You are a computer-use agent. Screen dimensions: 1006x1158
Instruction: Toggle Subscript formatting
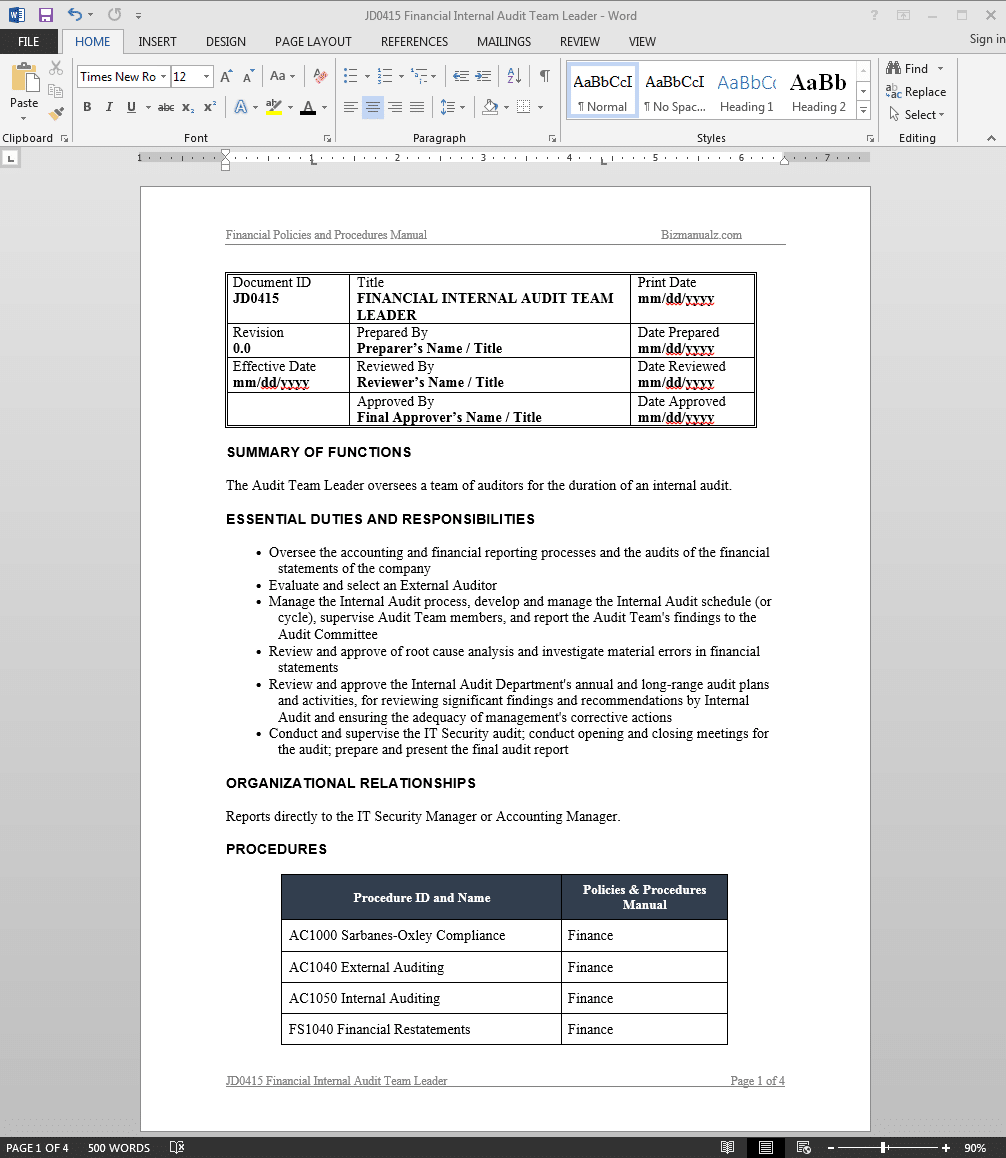click(188, 107)
